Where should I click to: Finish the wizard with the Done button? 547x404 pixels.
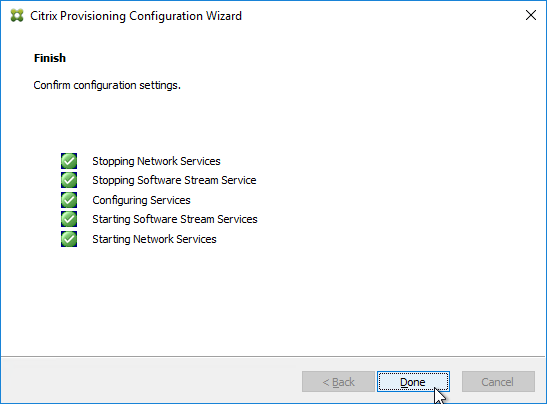coord(413,382)
